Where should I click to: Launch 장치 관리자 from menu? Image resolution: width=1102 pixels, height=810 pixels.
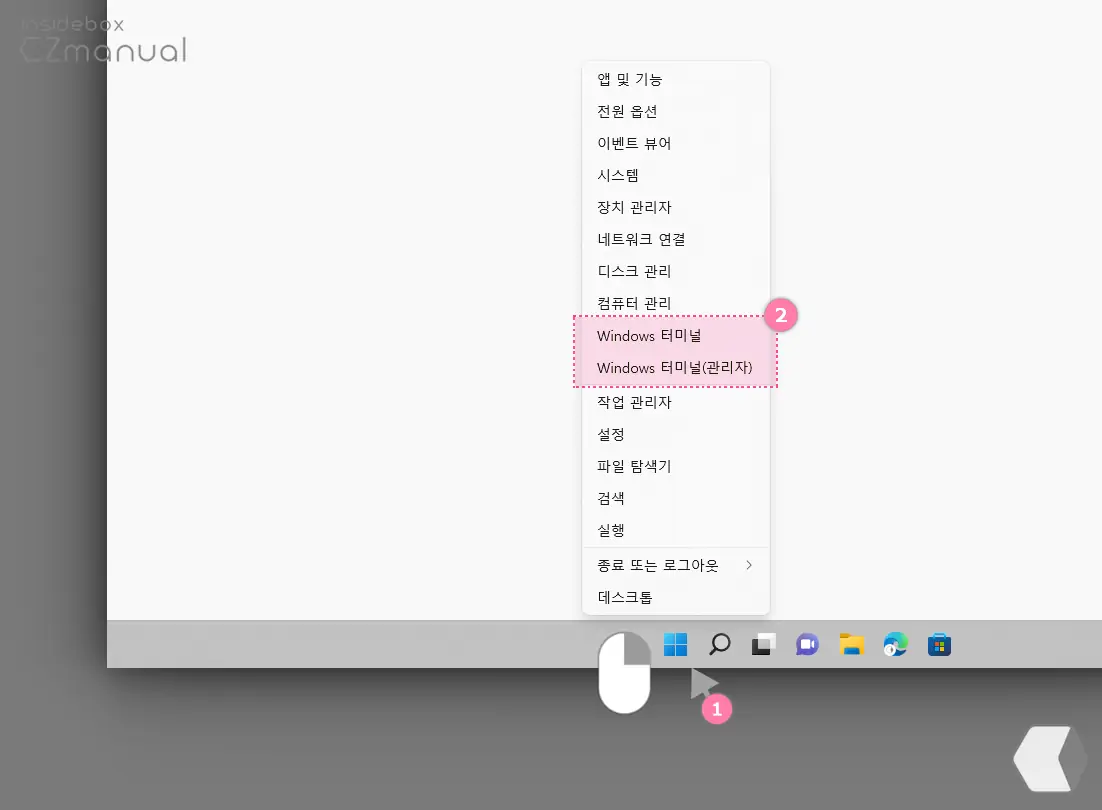point(676,207)
